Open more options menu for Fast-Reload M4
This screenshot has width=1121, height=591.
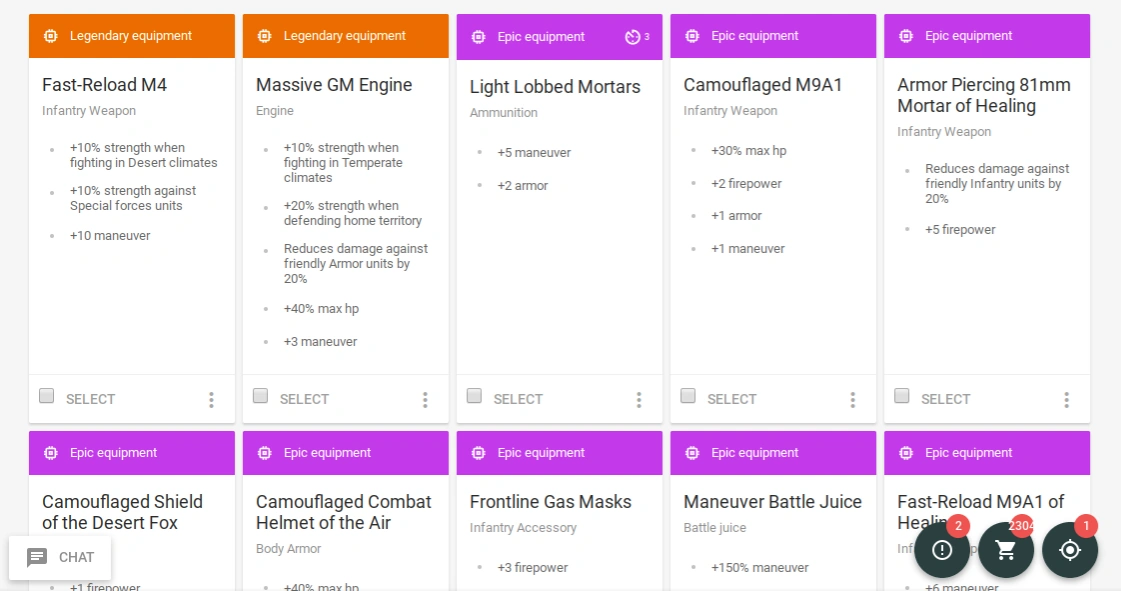coord(211,400)
